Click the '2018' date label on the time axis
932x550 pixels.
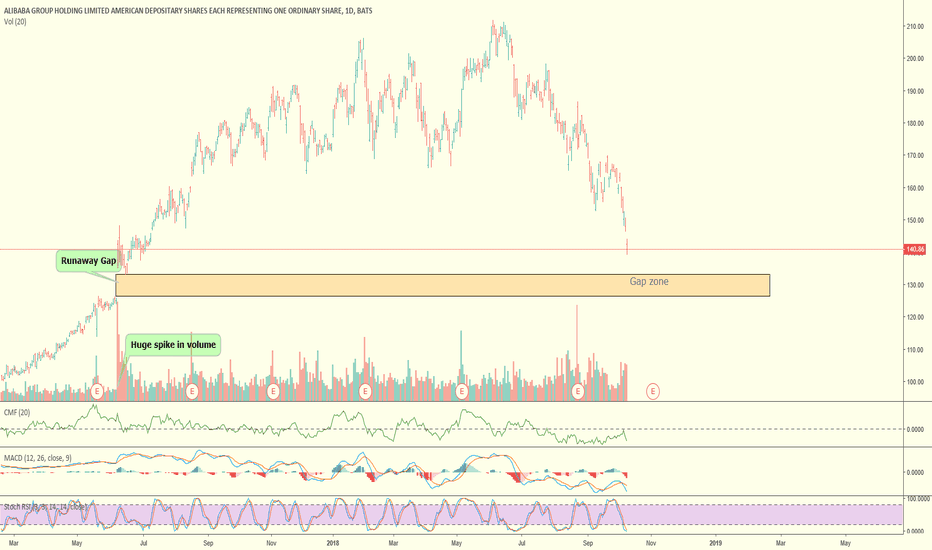333,543
